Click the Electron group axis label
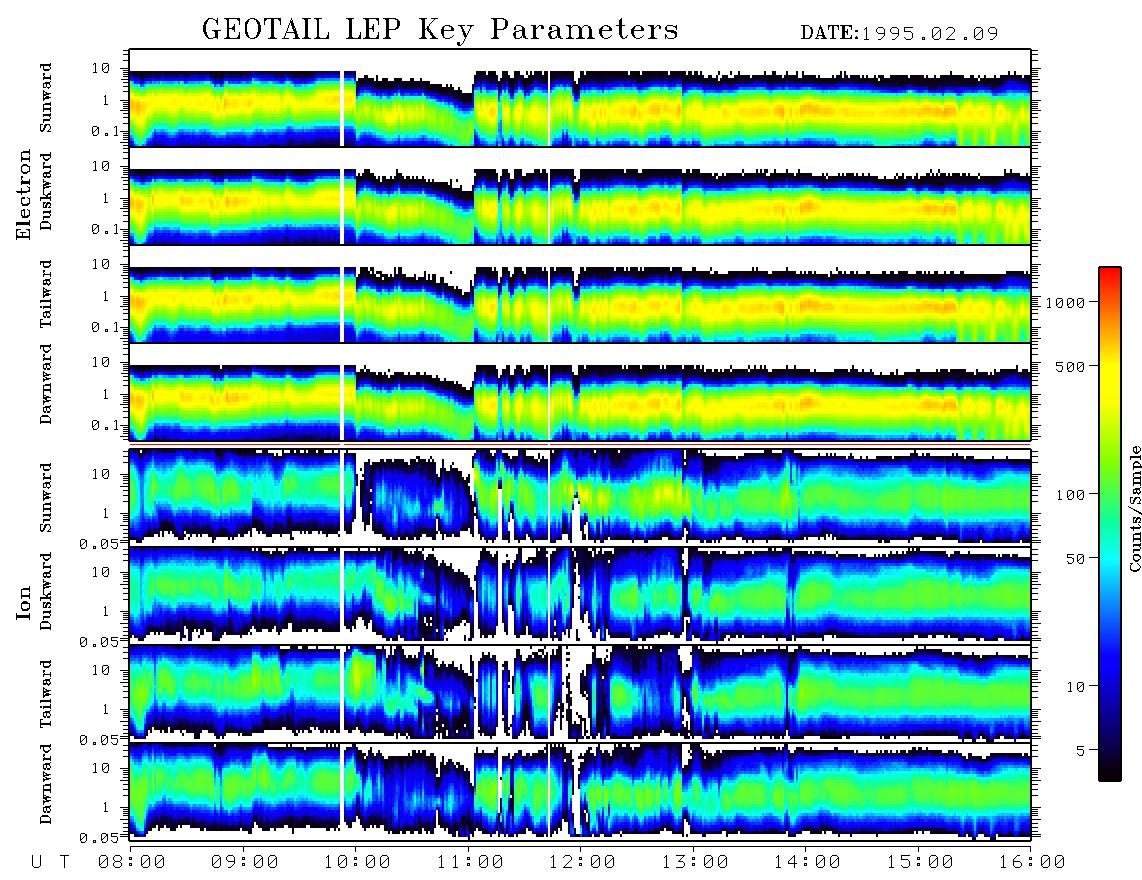The image size is (1142, 880). click(24, 194)
